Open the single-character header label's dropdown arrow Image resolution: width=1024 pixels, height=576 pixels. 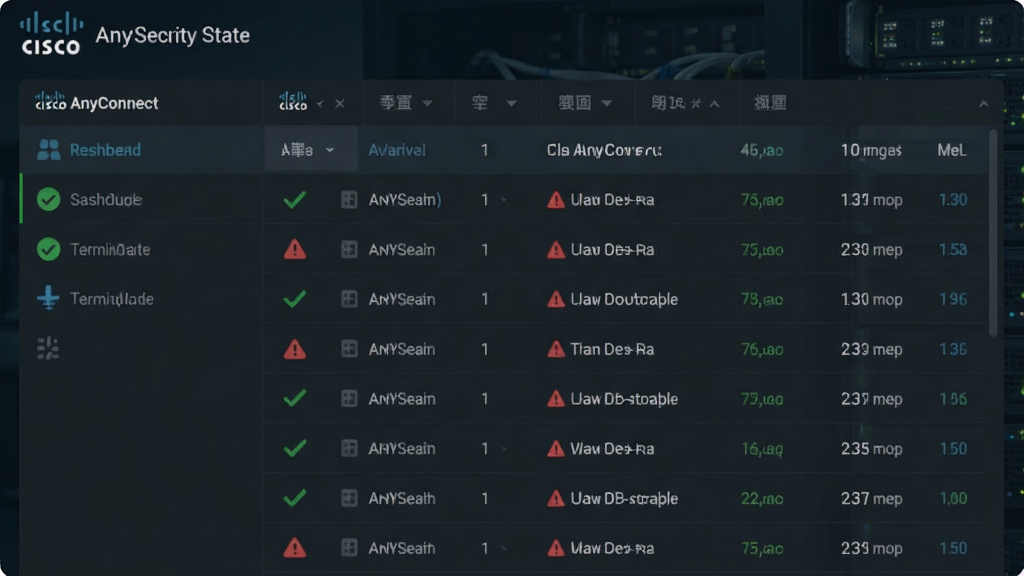(511, 103)
